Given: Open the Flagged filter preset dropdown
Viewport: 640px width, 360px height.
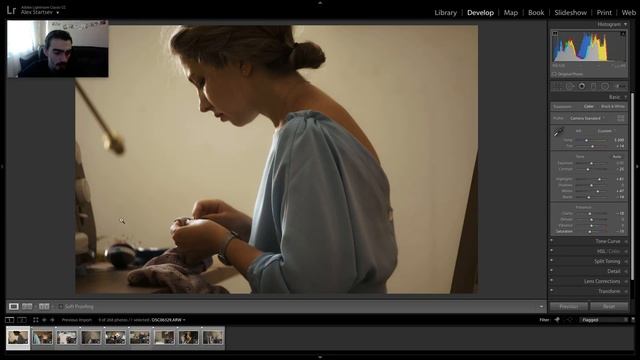Looking at the screenshot, I should 604,320.
